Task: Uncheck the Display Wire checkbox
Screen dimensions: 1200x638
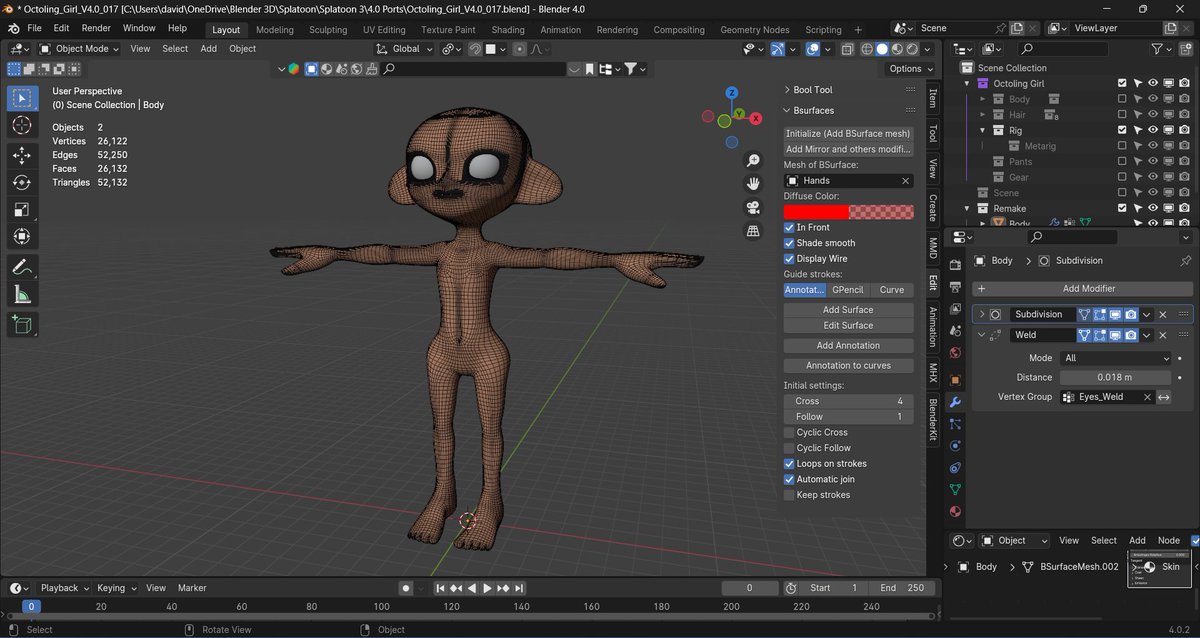Action: click(789, 259)
